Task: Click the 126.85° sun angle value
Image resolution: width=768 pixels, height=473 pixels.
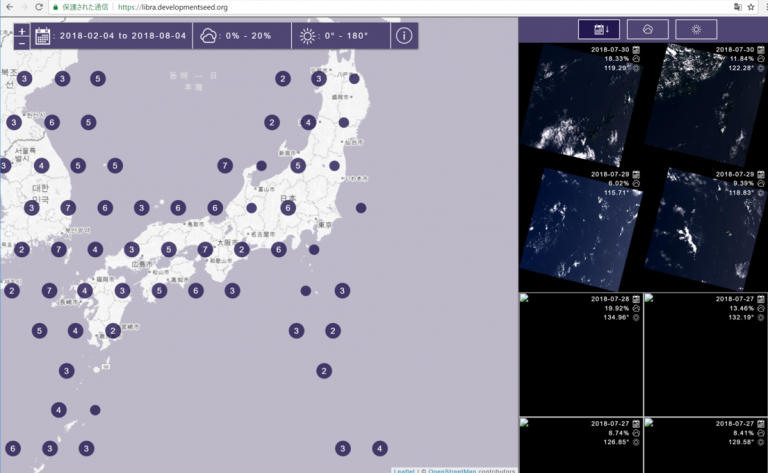Action: tap(616, 442)
